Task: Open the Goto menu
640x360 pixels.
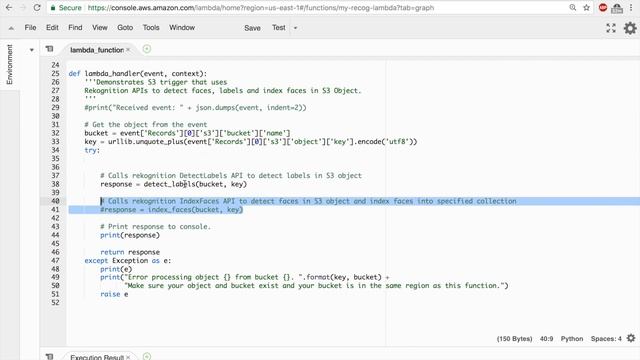Action: pyautogui.click(x=125, y=28)
